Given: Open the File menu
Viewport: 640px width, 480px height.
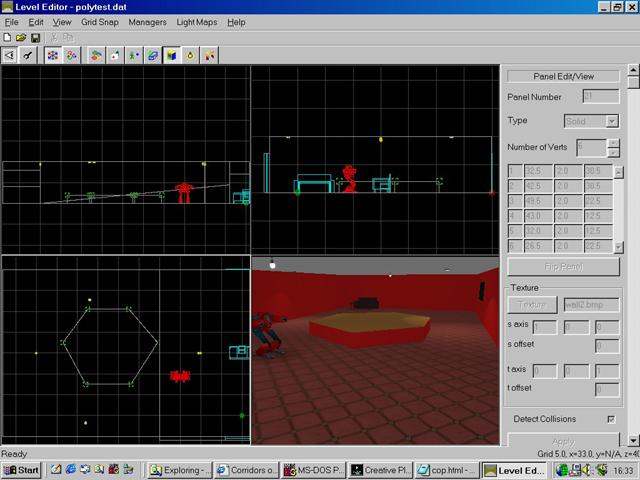Looking at the screenshot, I should point(11,22).
